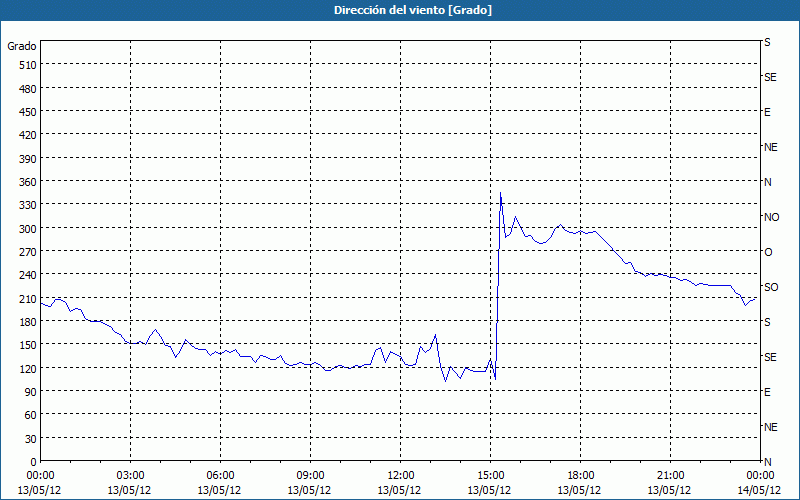Select the 450 degree axis label
This screenshot has width=800, height=500.
pyautogui.click(x=28, y=112)
